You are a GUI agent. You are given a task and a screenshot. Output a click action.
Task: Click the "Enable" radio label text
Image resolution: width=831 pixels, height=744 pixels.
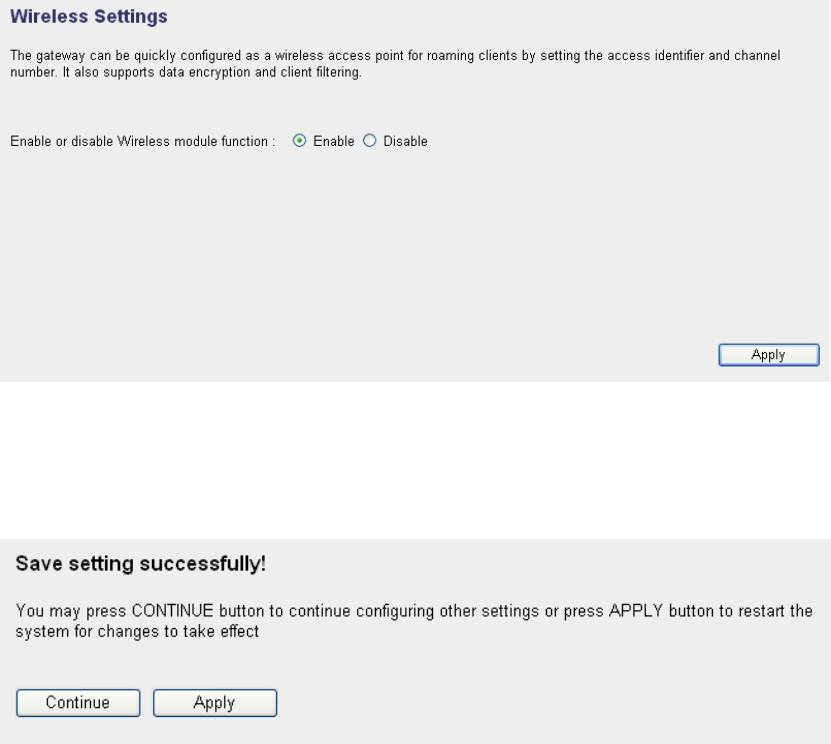333,142
